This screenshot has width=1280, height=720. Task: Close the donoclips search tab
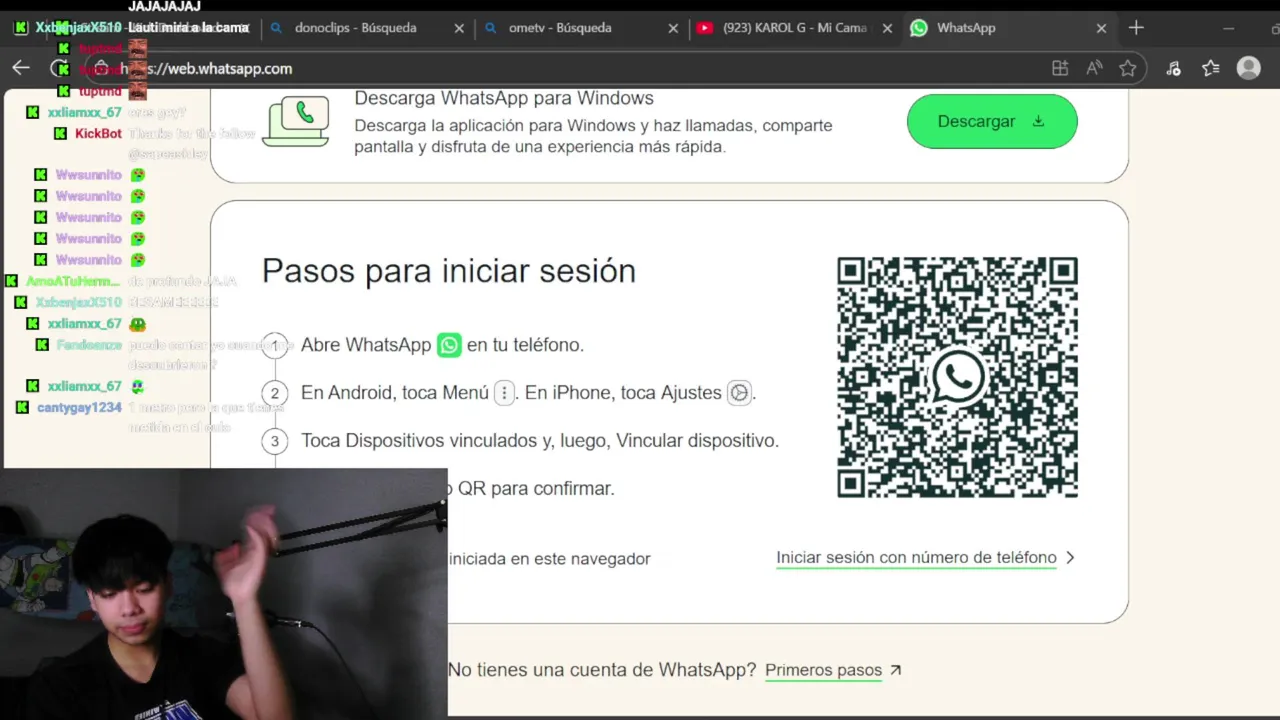459,28
